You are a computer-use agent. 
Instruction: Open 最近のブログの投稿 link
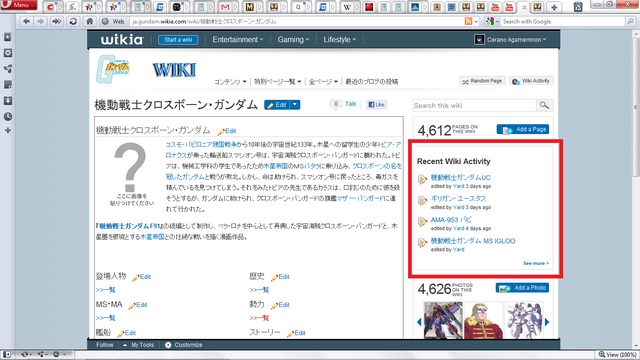tap(371, 82)
